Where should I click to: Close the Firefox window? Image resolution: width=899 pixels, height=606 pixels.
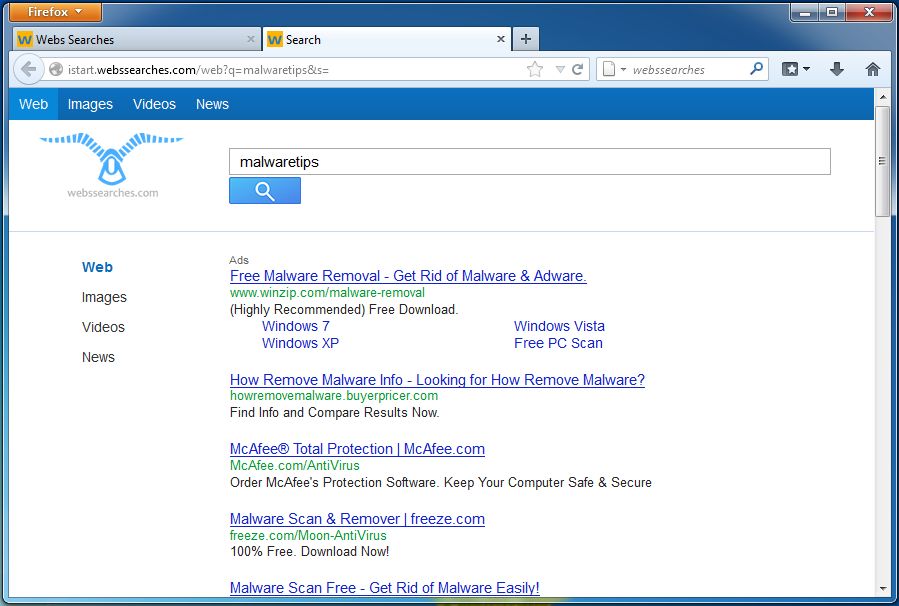pyautogui.click(x=868, y=12)
